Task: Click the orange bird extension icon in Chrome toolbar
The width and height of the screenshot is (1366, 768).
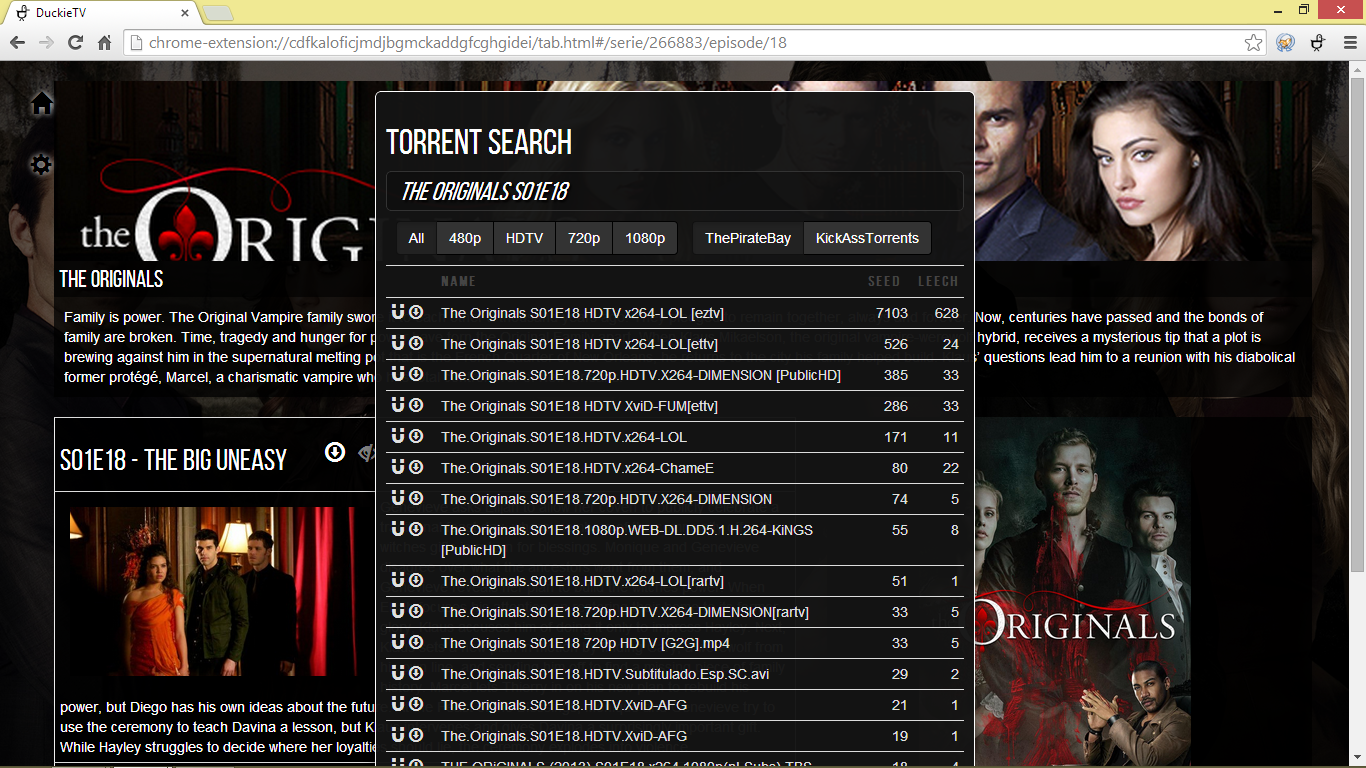Action: (x=1285, y=43)
